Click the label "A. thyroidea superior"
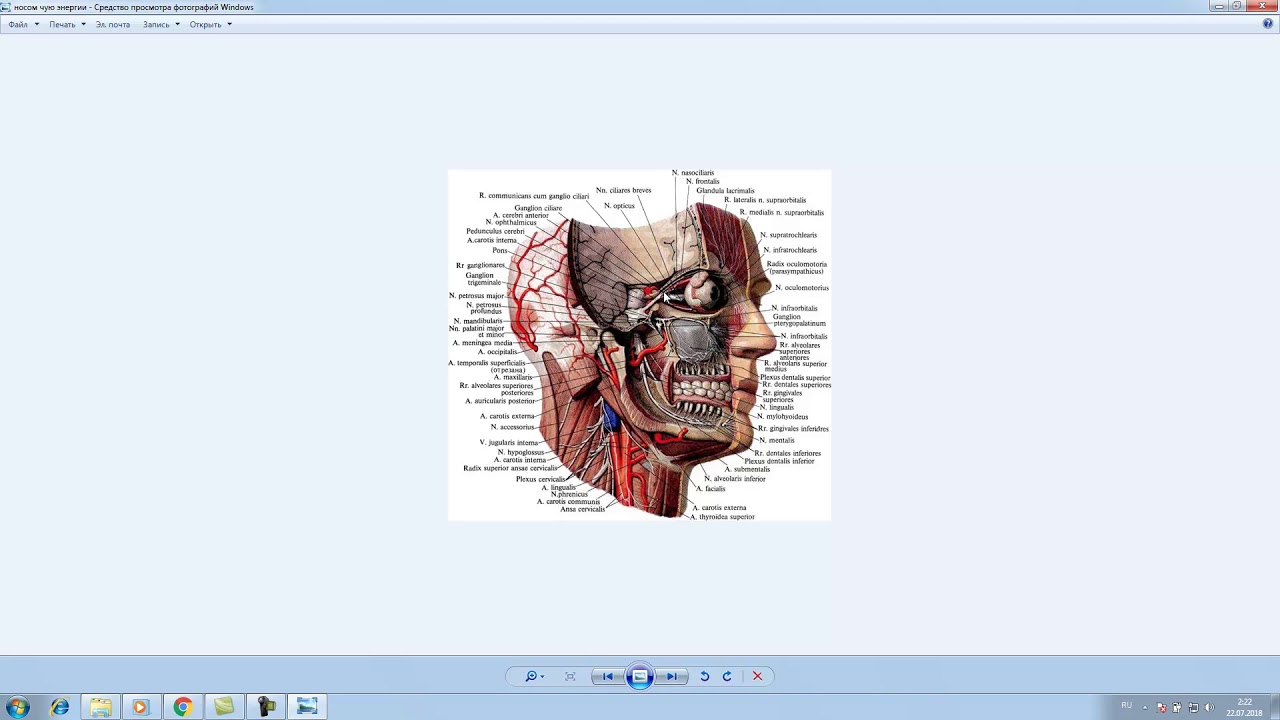1280x720 pixels. 722,517
